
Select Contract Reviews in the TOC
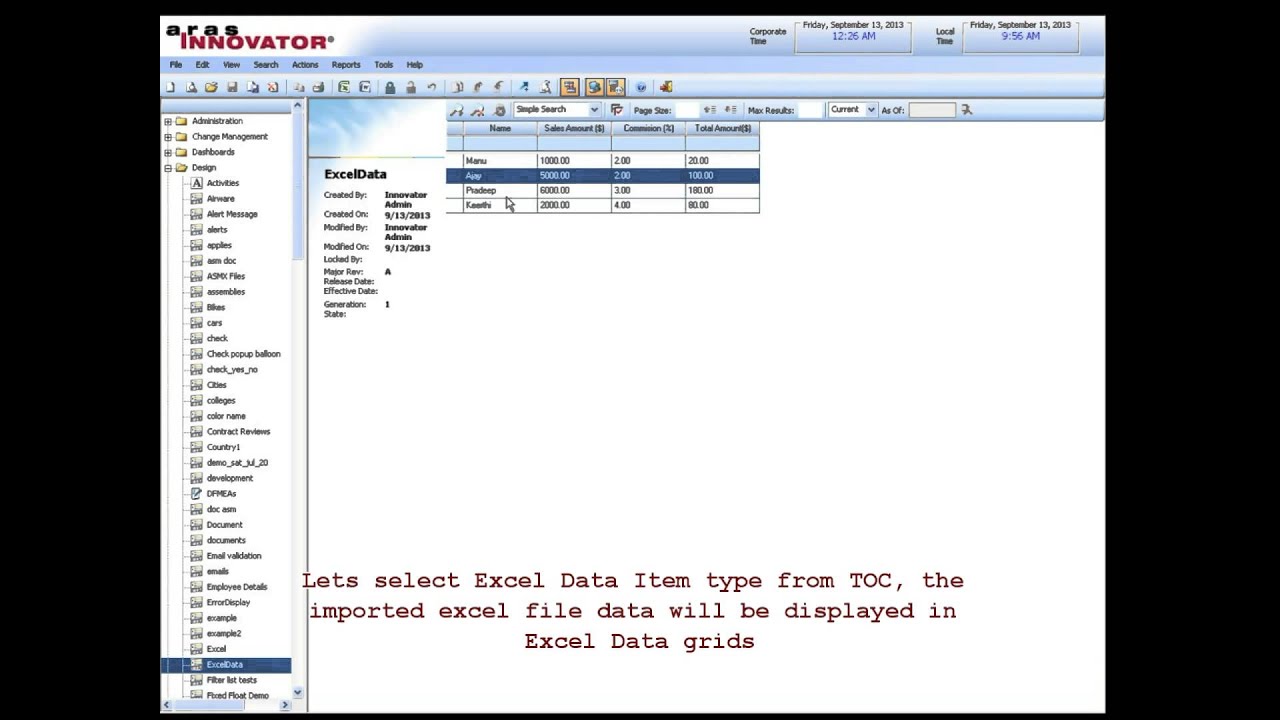(238, 432)
